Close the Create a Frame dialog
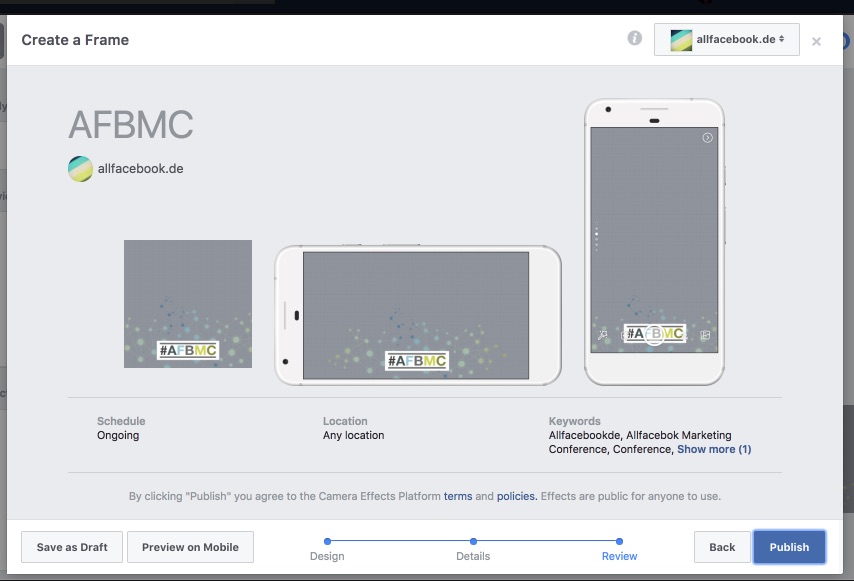 816,41
